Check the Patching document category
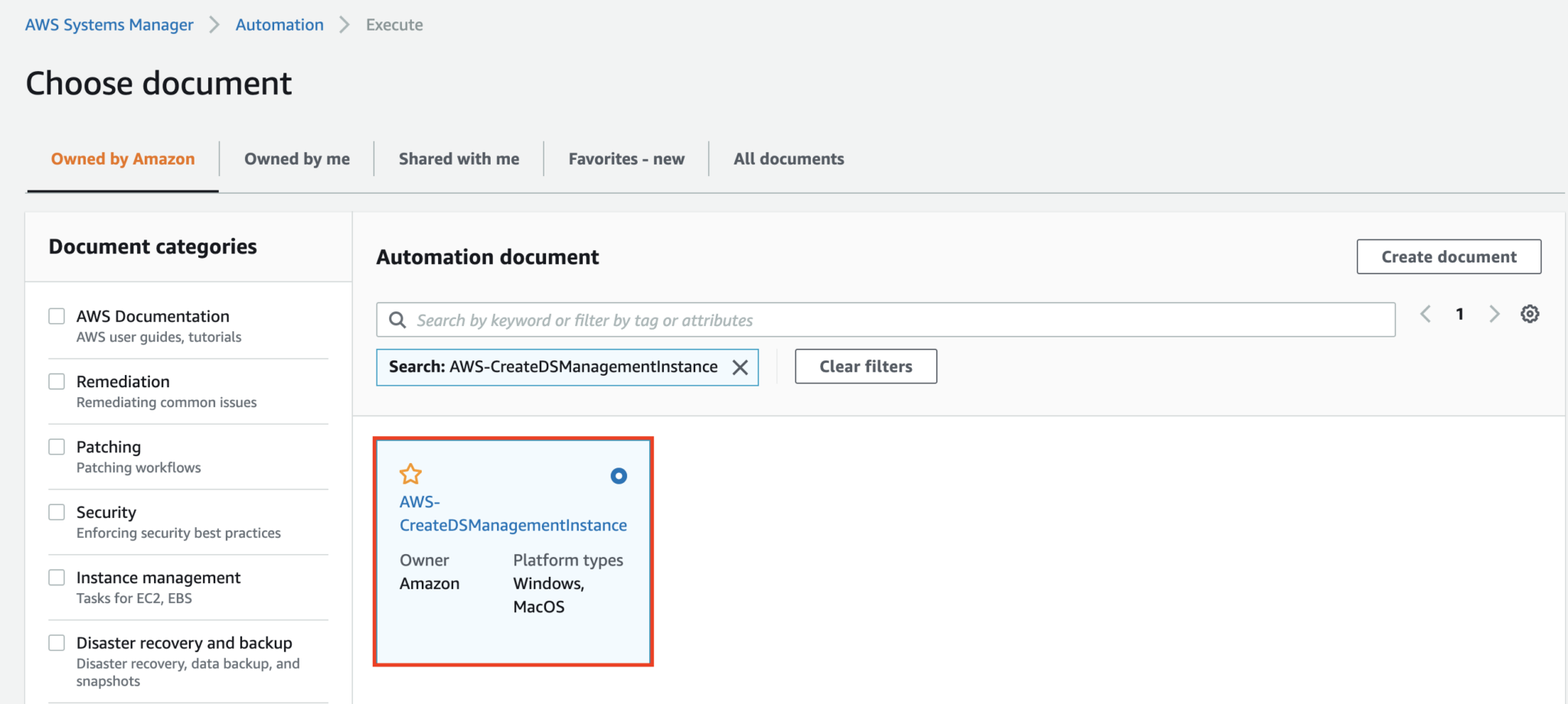The height and width of the screenshot is (704, 1568). coord(57,446)
